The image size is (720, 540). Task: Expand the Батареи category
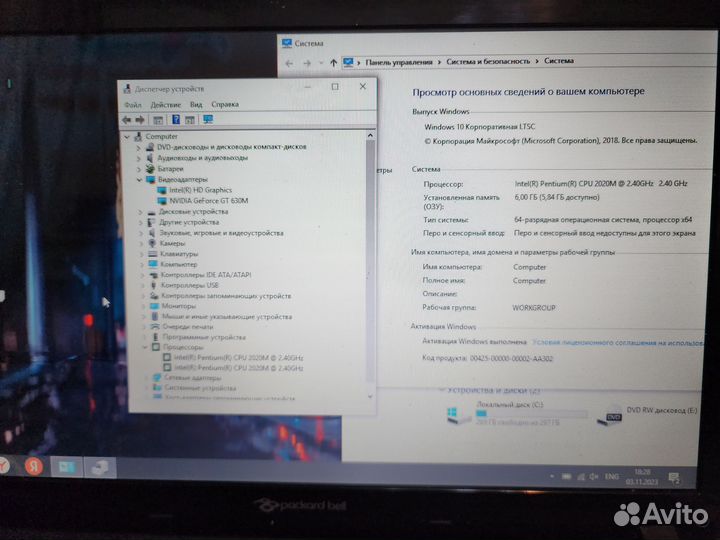click(x=139, y=169)
